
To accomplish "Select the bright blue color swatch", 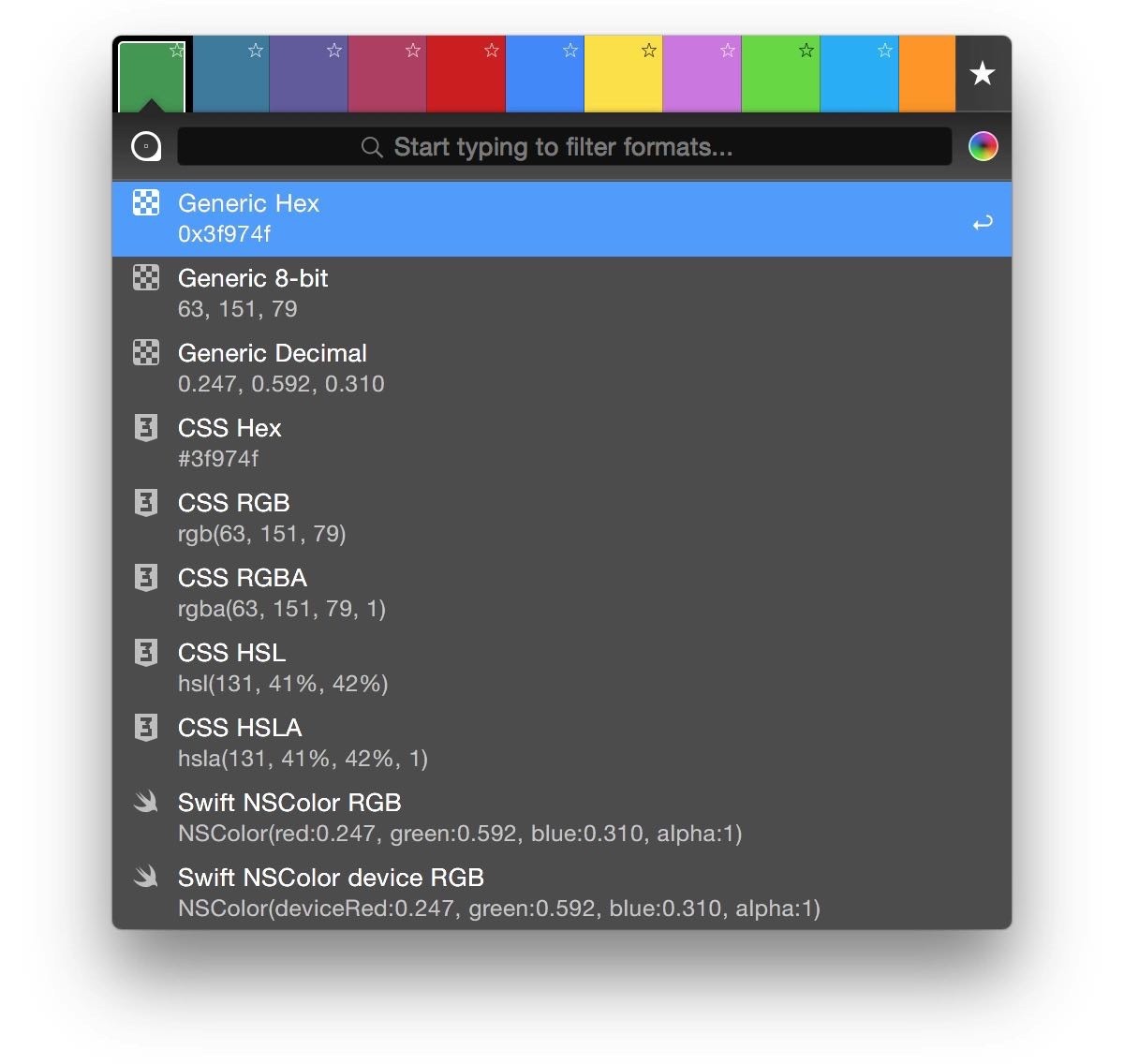I will (545, 75).
